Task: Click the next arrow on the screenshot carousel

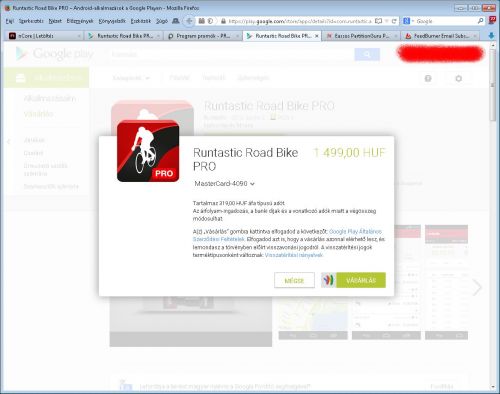Action: coord(477,287)
